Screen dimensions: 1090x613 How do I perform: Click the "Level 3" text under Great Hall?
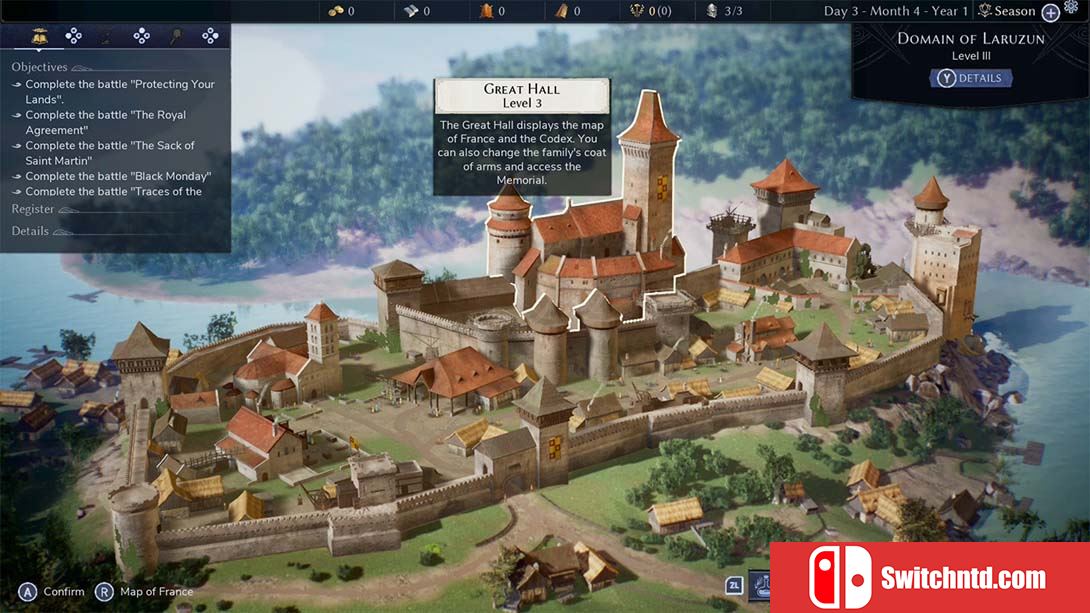coord(522,104)
